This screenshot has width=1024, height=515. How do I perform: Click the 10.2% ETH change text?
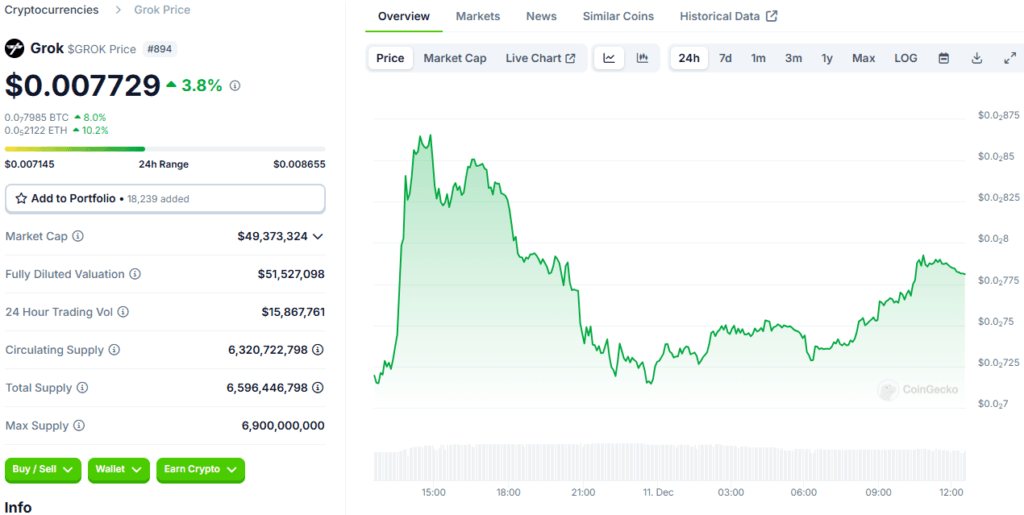tap(97, 131)
